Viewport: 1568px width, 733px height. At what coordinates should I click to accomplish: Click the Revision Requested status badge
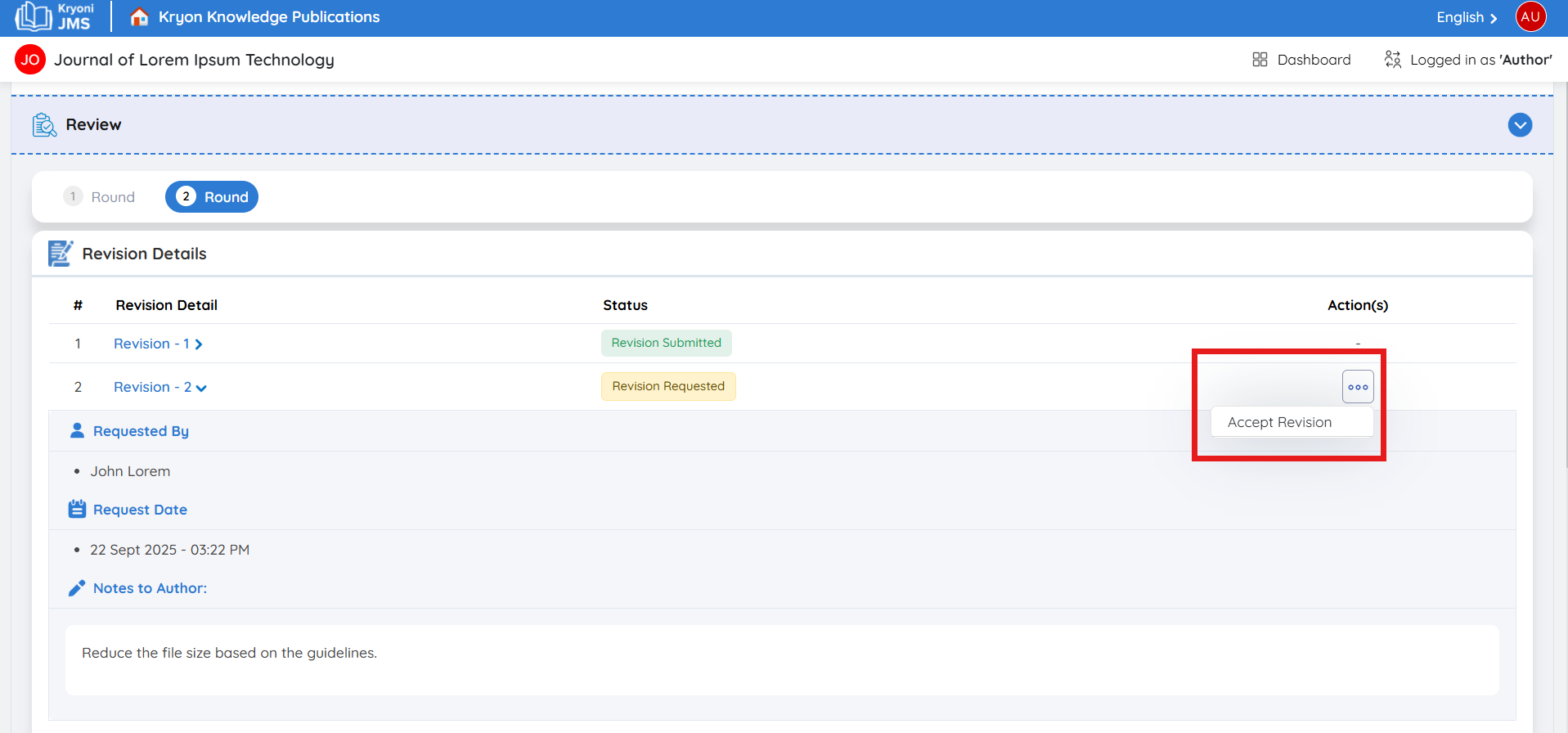(x=668, y=387)
